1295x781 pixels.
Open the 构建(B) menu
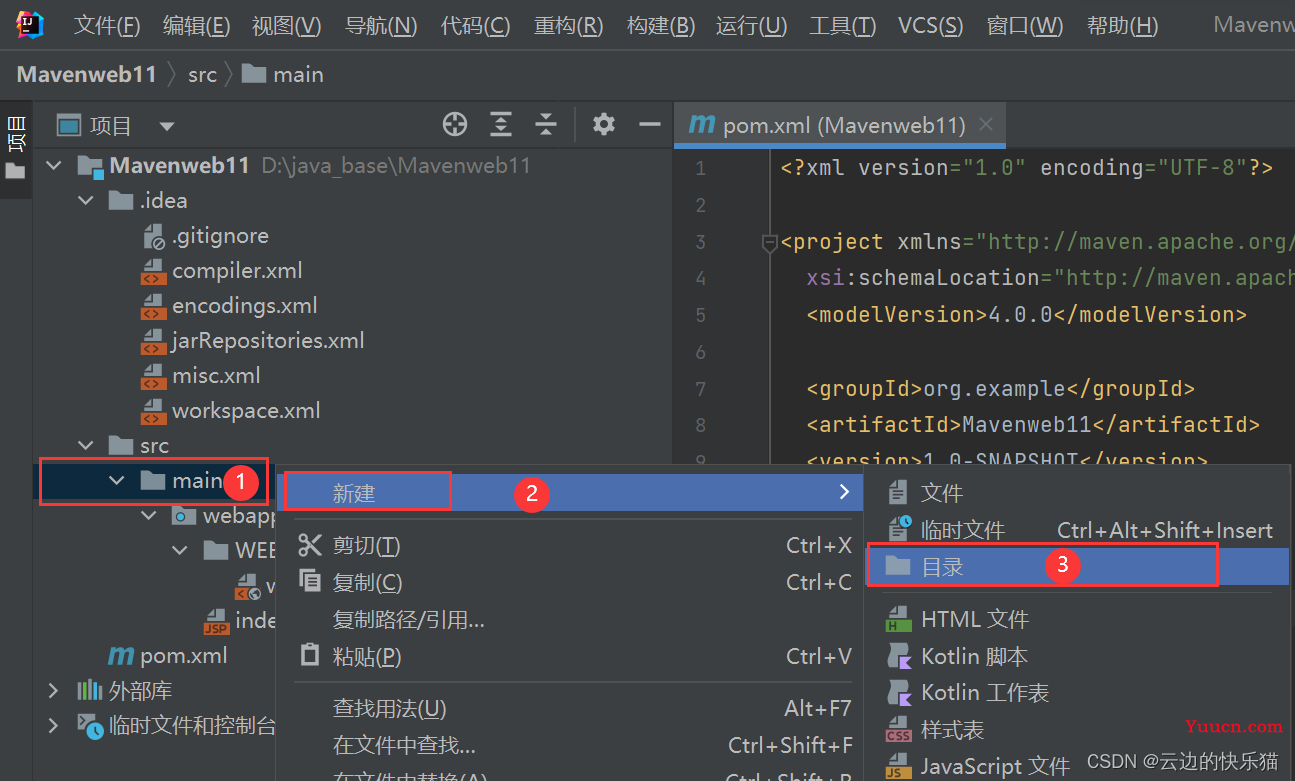(x=661, y=26)
